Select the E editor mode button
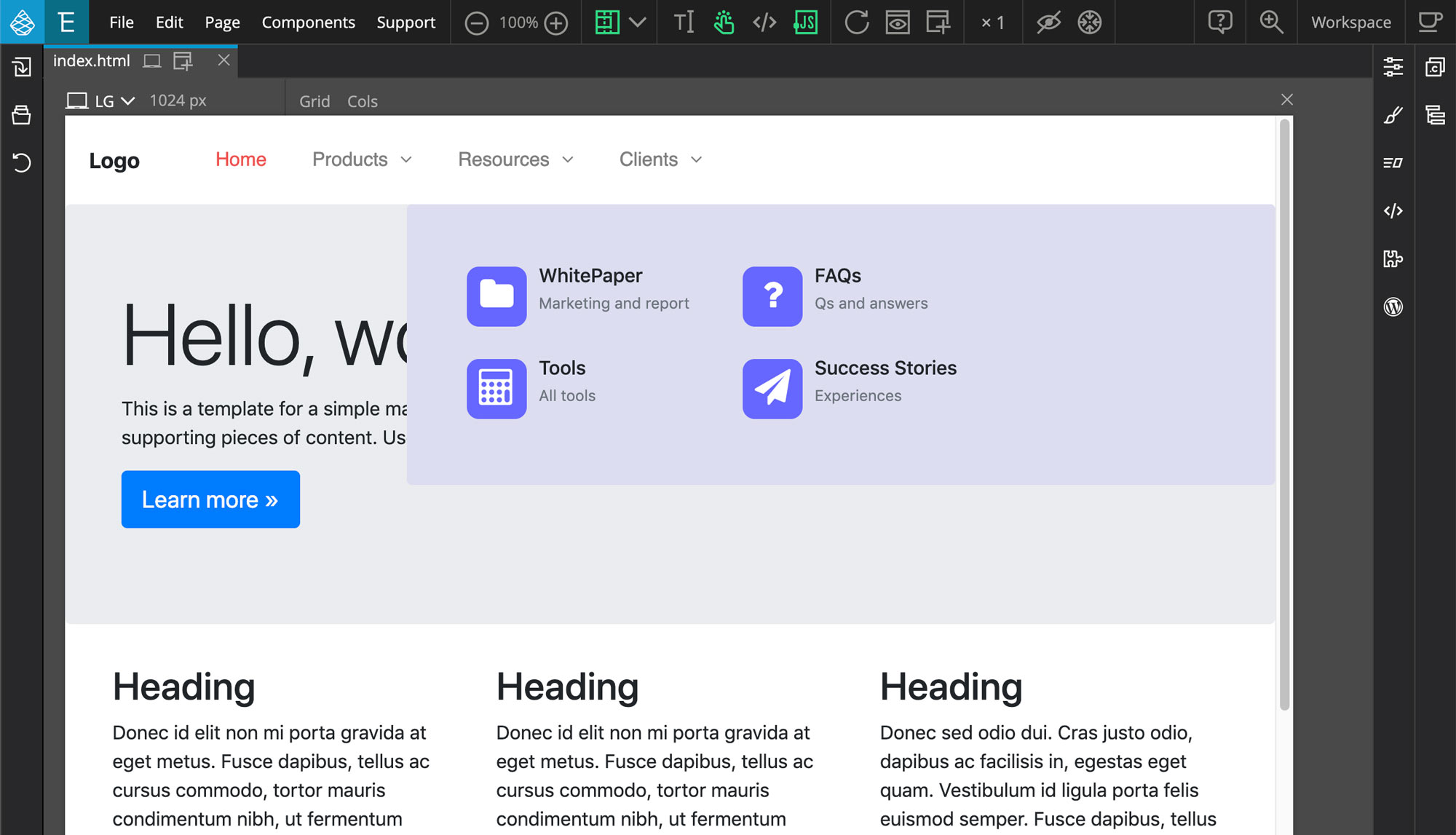Screen dimensions: 1456x835 click(x=66, y=22)
